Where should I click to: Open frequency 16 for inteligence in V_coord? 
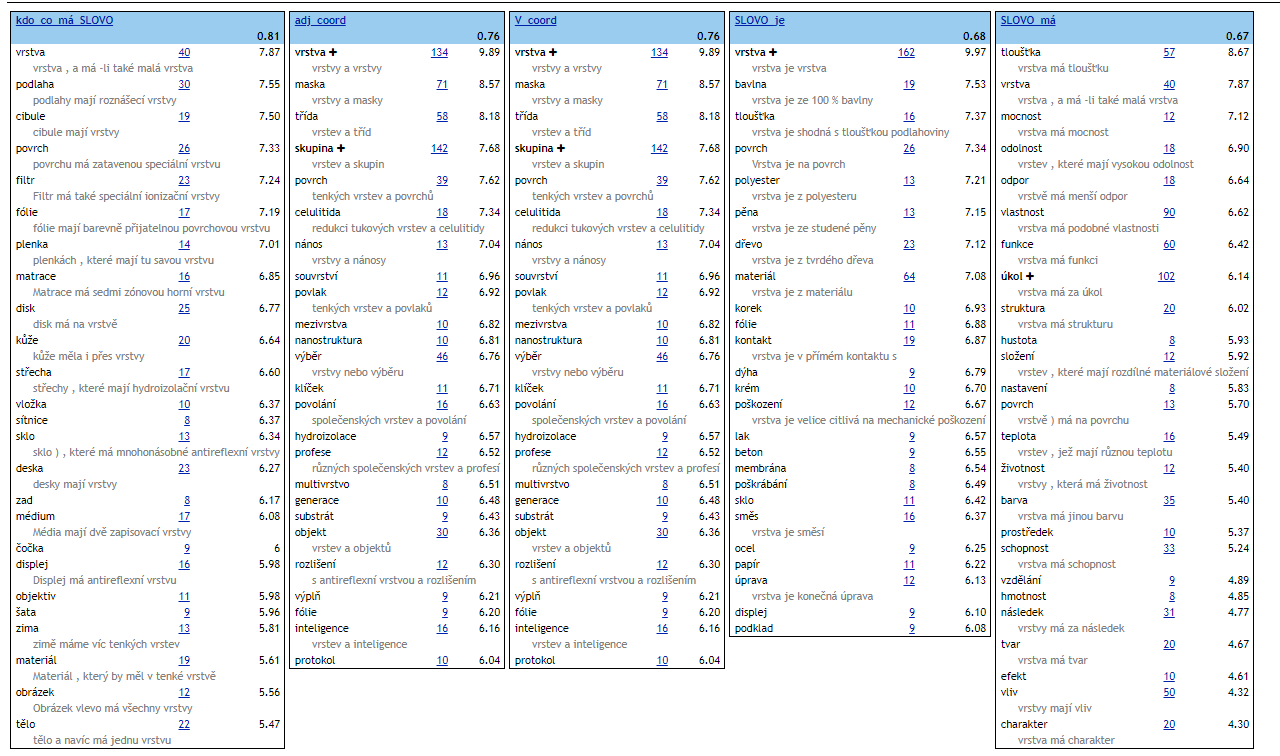tap(662, 628)
